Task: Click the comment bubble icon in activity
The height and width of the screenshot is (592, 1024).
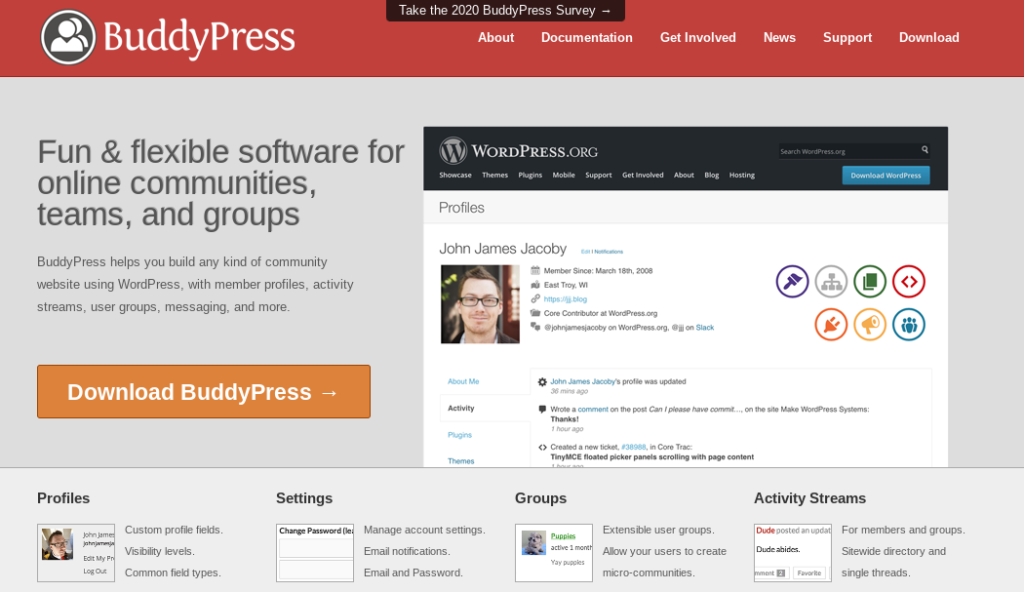Action: (542, 409)
